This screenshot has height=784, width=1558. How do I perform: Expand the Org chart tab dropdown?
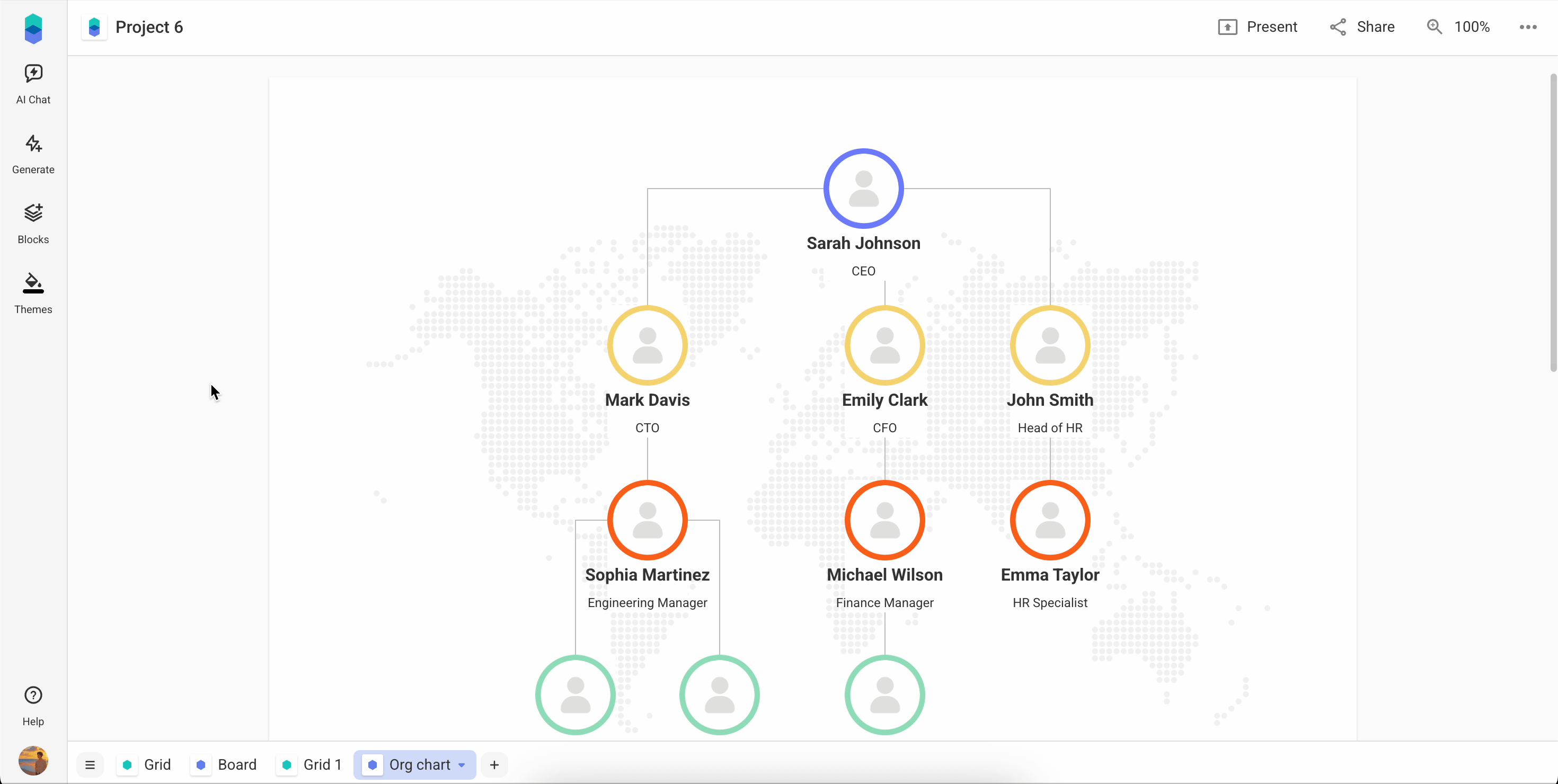pos(462,764)
